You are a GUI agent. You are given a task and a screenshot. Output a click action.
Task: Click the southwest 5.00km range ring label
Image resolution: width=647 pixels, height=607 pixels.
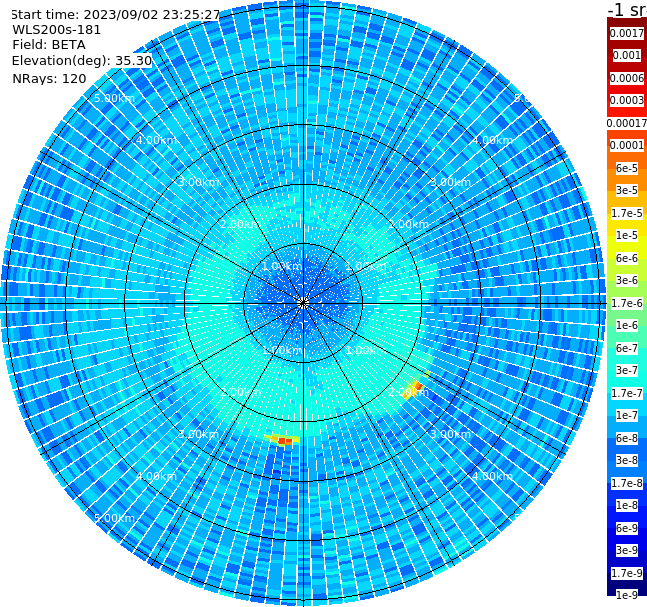click(x=114, y=518)
